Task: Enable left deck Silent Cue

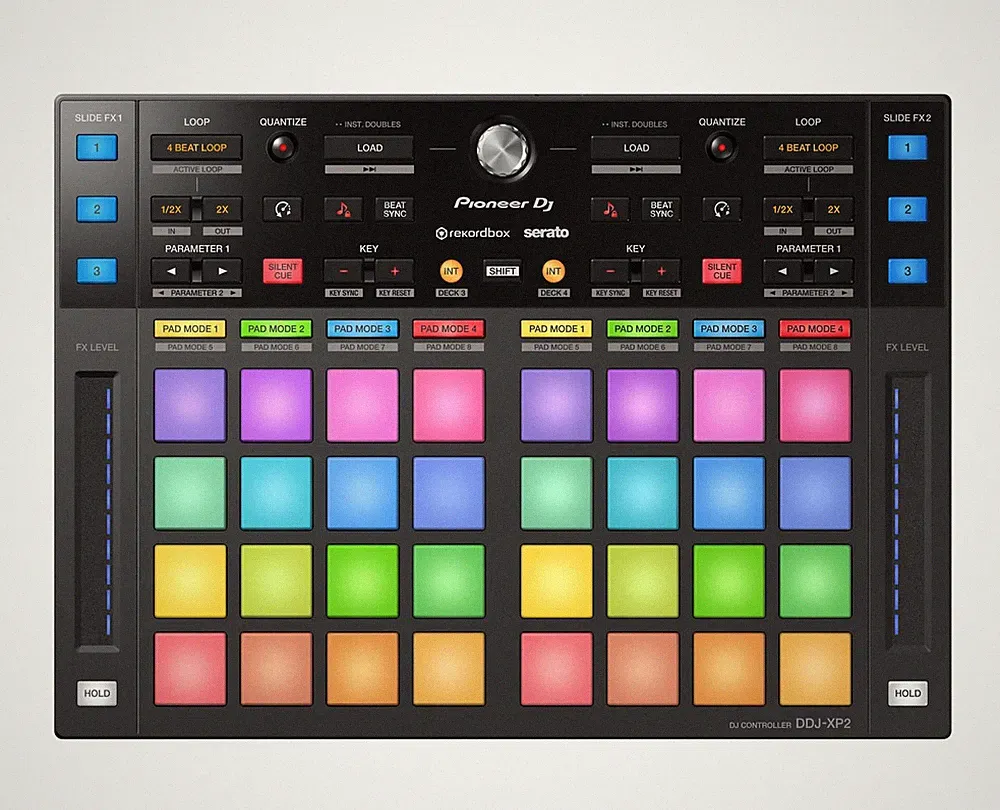Action: (x=283, y=271)
